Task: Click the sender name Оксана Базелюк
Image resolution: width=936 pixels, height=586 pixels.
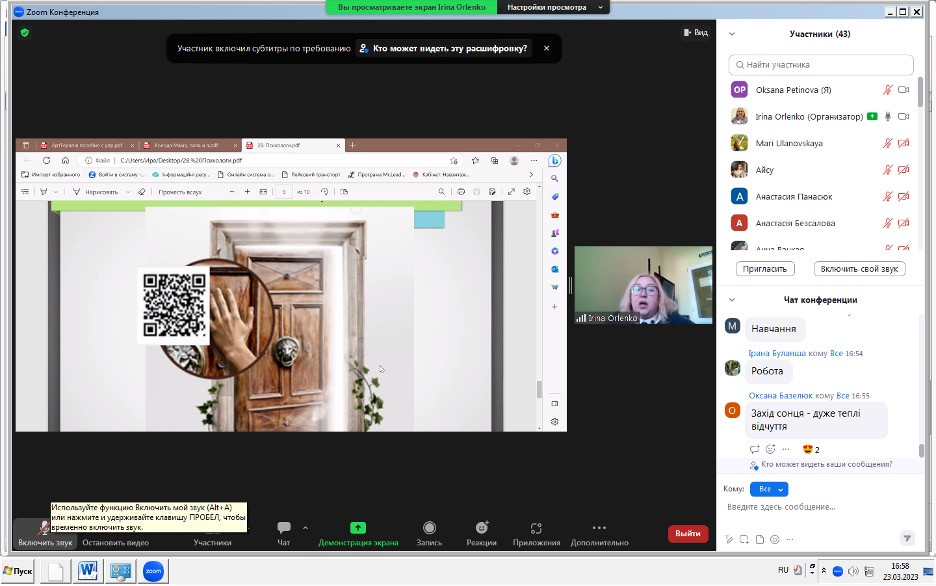Action: coord(780,396)
